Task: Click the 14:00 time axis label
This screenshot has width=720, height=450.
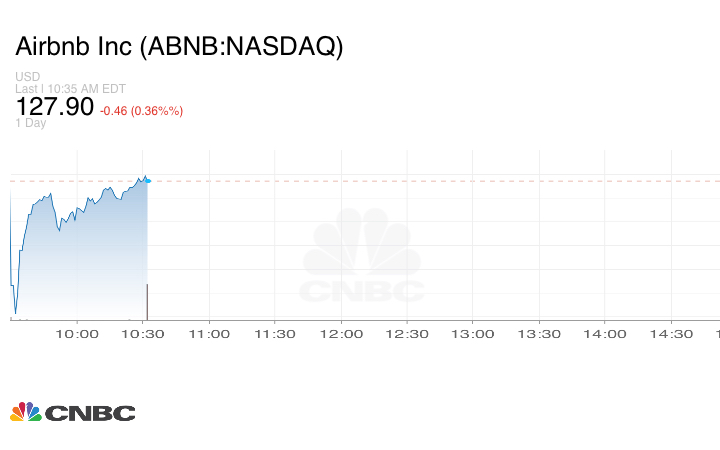Action: [605, 334]
